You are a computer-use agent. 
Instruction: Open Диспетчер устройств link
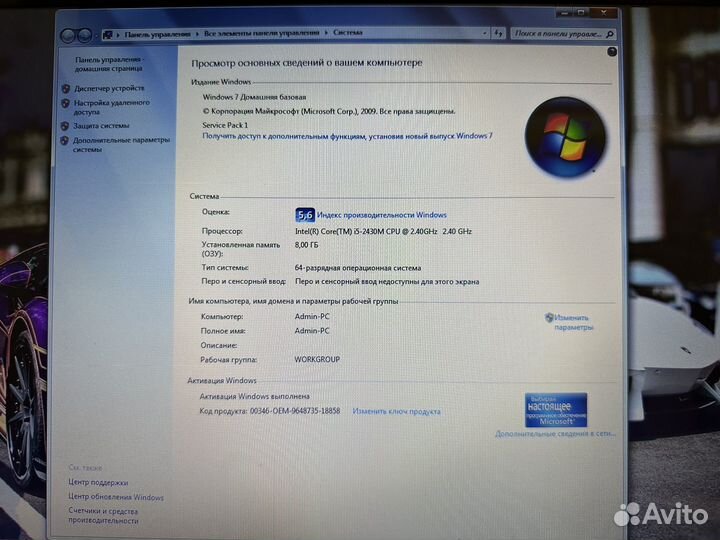pos(109,88)
